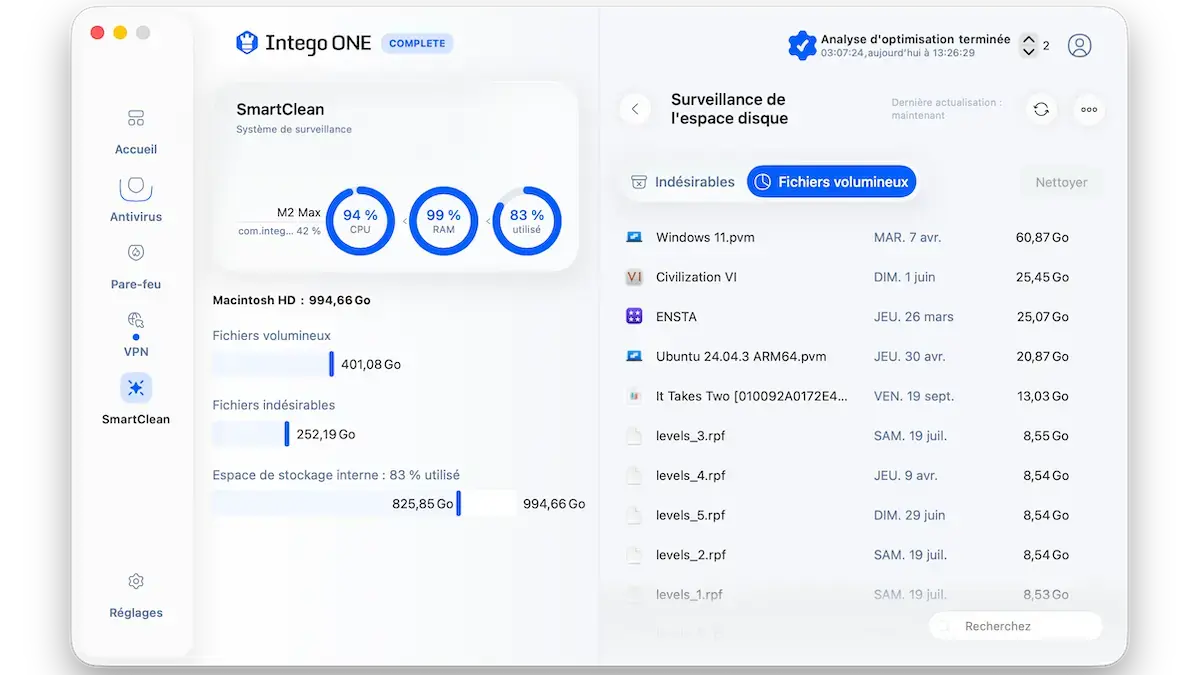Screen dimensions: 1200x675
Task: Click the chevron between CPU and RAM
Action: [405, 221]
